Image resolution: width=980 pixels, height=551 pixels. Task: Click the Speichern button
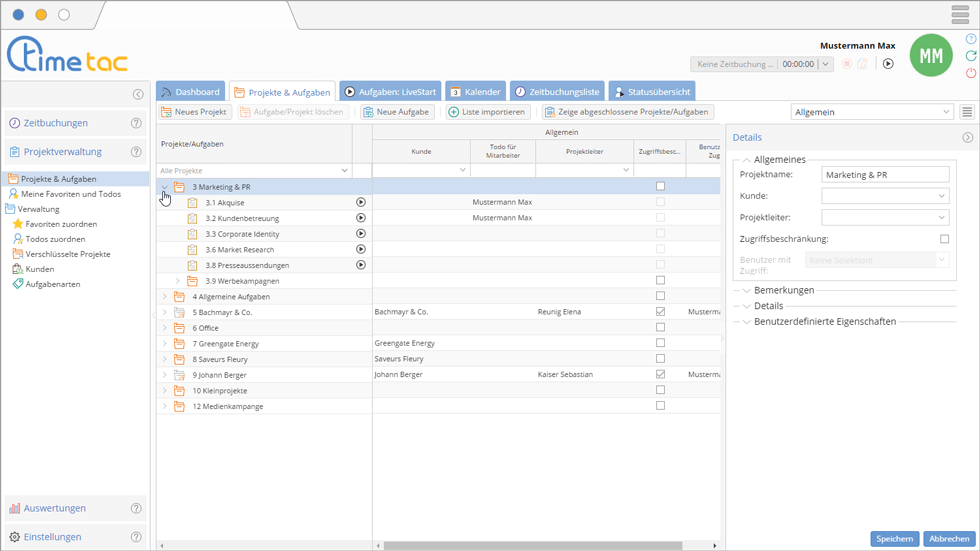click(894, 539)
